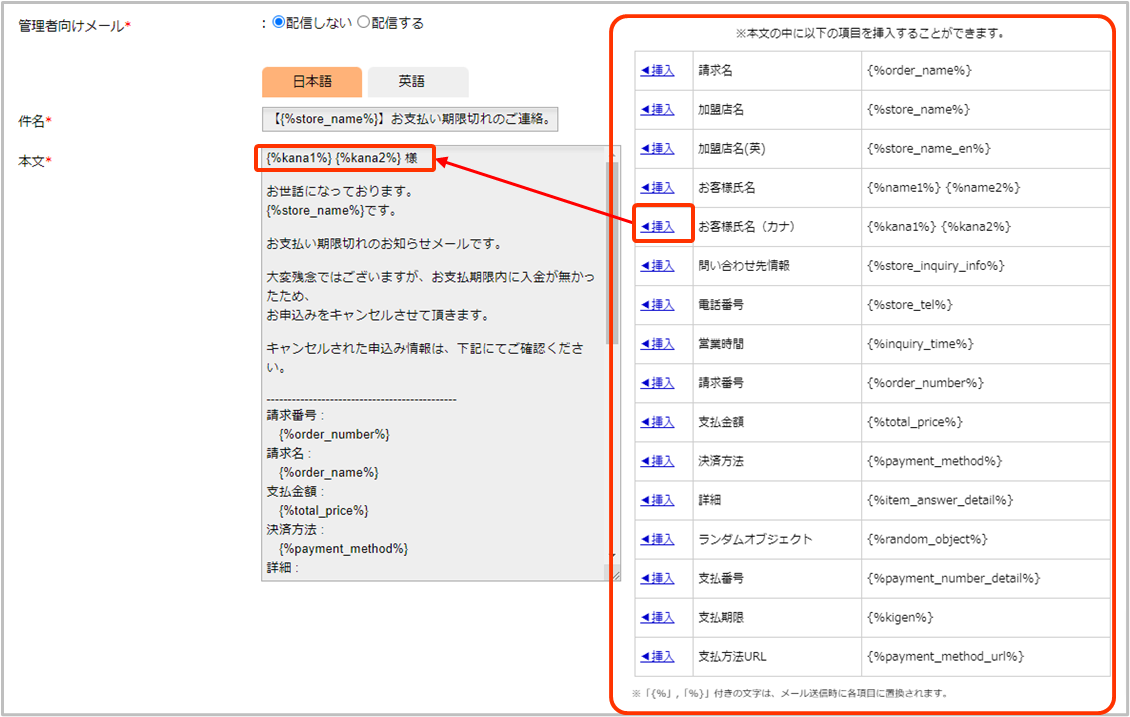This screenshot has height=717, width=1130.
Task: Insert the 加盟店名 placeholder
Action: tap(657, 110)
